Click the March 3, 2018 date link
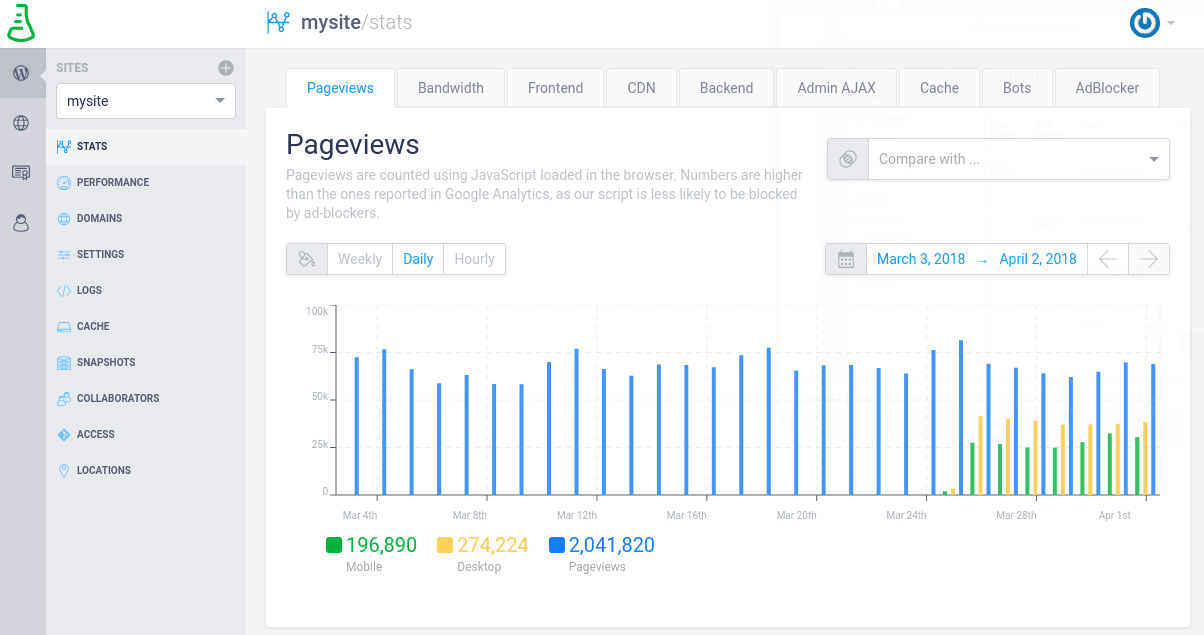Image resolution: width=1204 pixels, height=635 pixels. coord(920,258)
